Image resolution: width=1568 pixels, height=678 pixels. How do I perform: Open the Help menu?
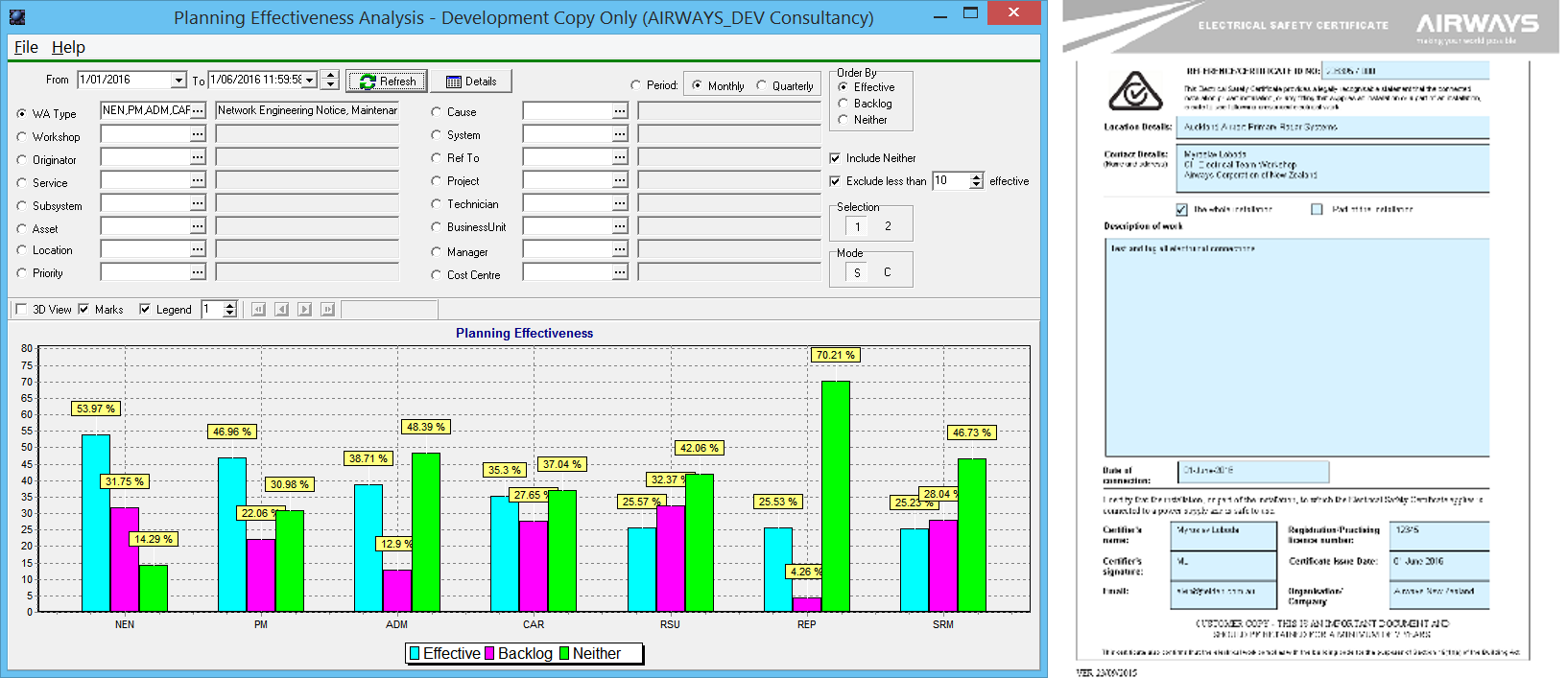point(68,47)
